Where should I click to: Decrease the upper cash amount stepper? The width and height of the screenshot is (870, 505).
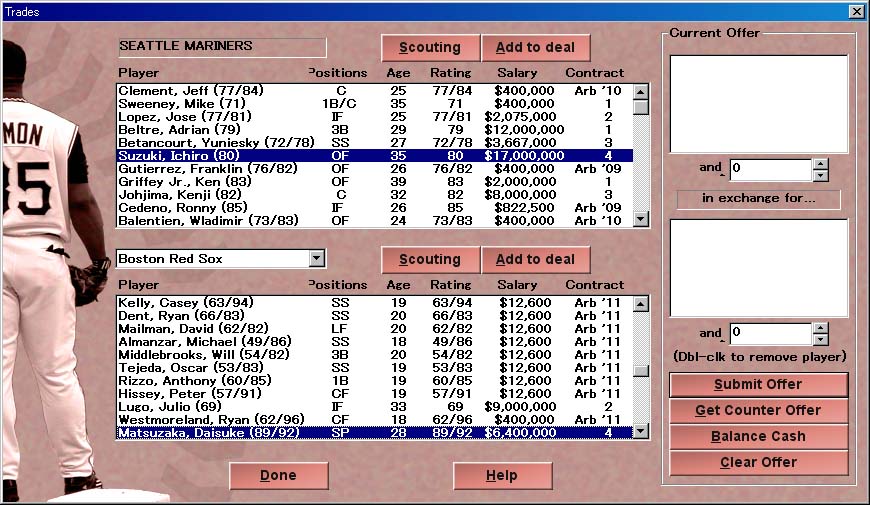point(820,175)
